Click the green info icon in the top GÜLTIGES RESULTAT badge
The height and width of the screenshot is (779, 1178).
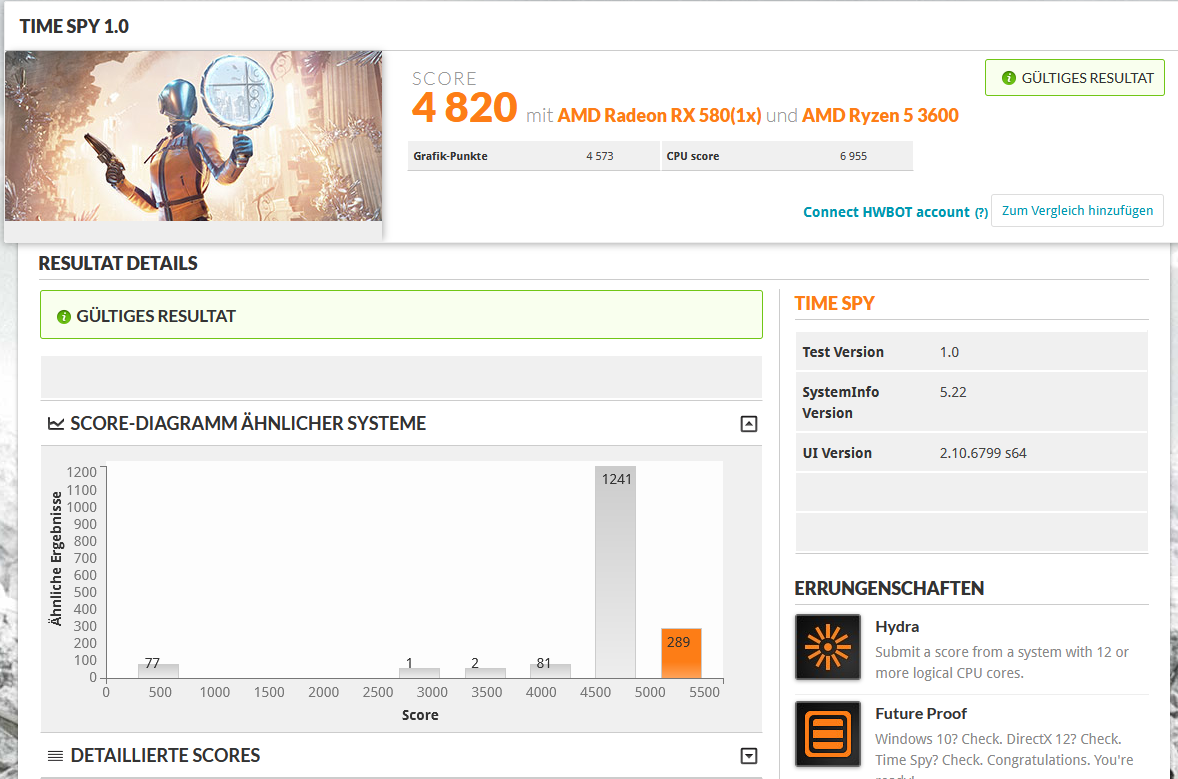pyautogui.click(x=1009, y=78)
